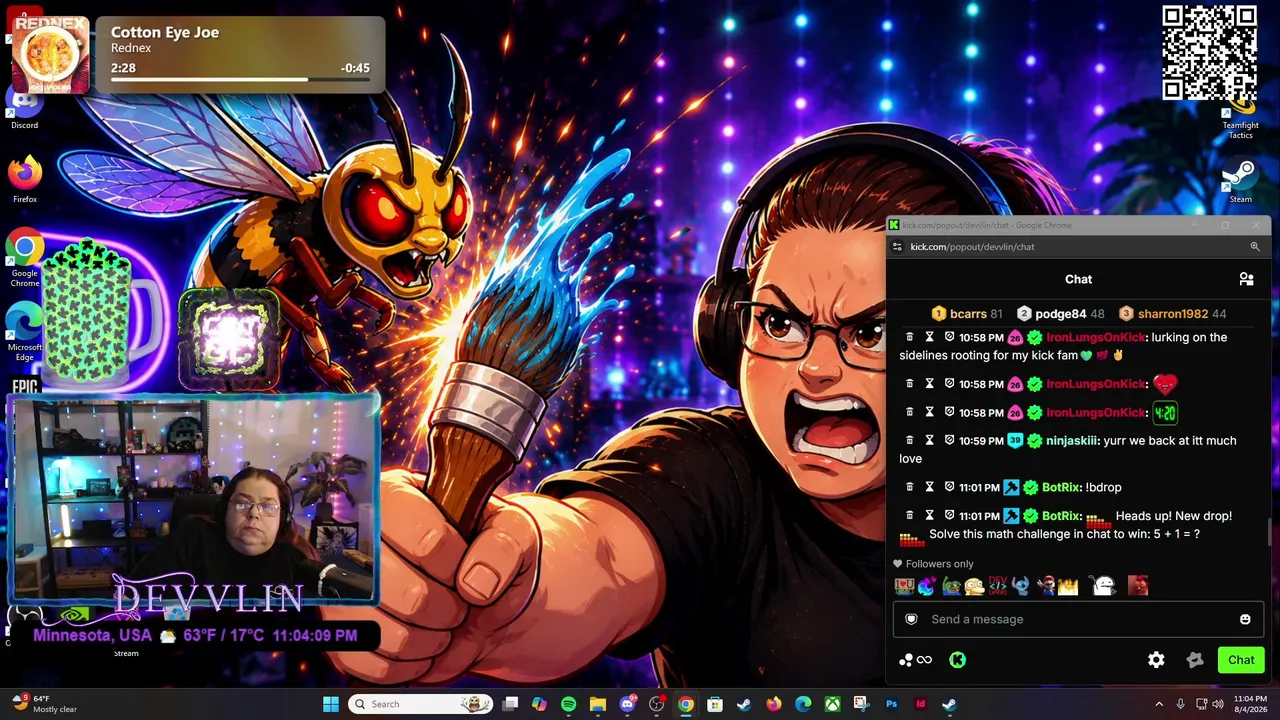The width and height of the screenshot is (1280, 720).
Task: Click the splat icon beside Chat button
Action: (x=1194, y=660)
